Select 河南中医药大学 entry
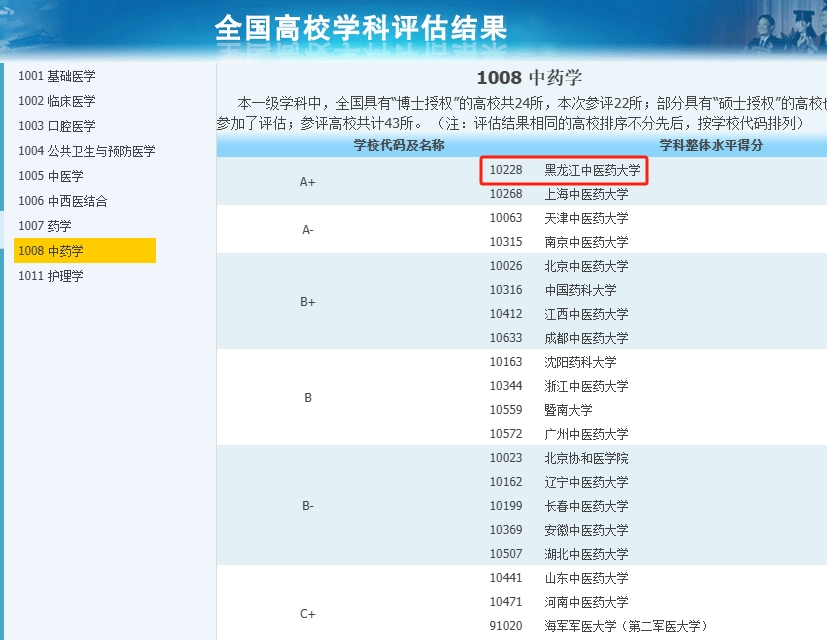 click(586, 602)
